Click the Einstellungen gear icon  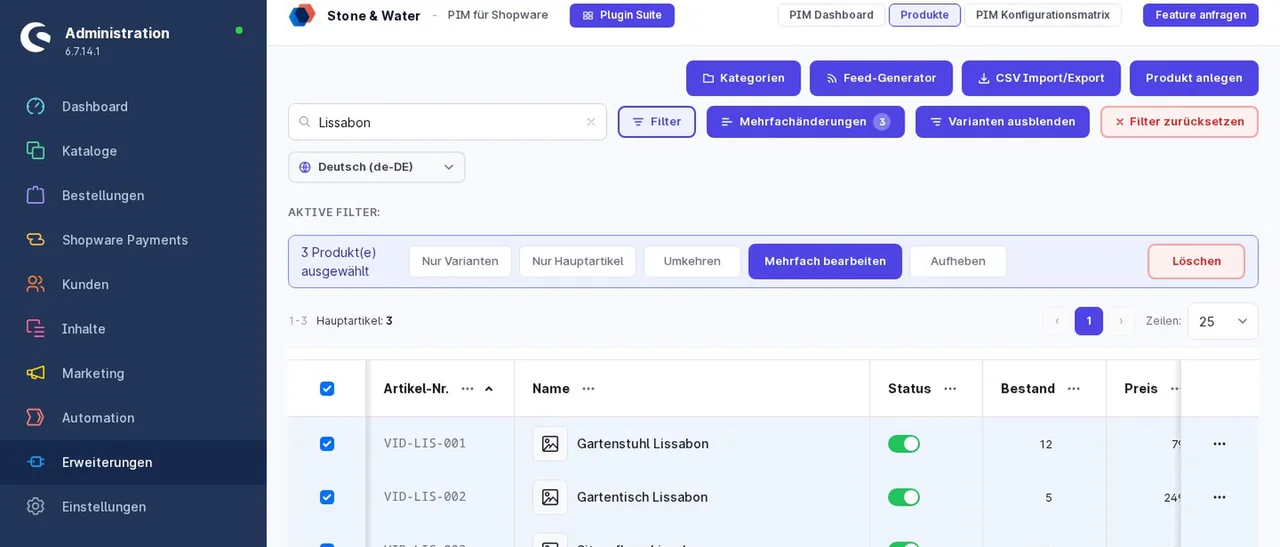[x=35, y=506]
